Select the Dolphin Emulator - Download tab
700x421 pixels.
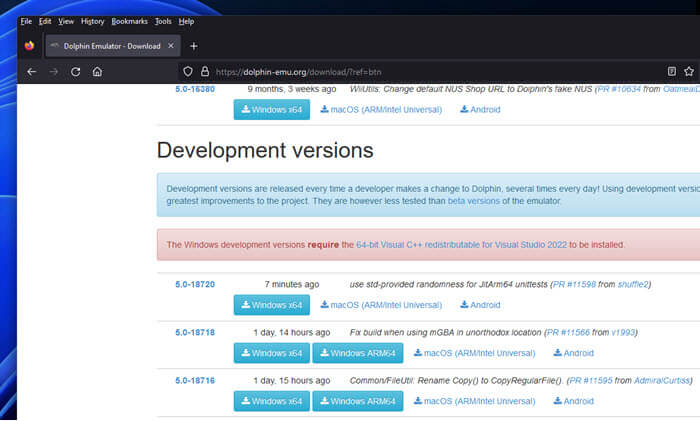pos(112,46)
